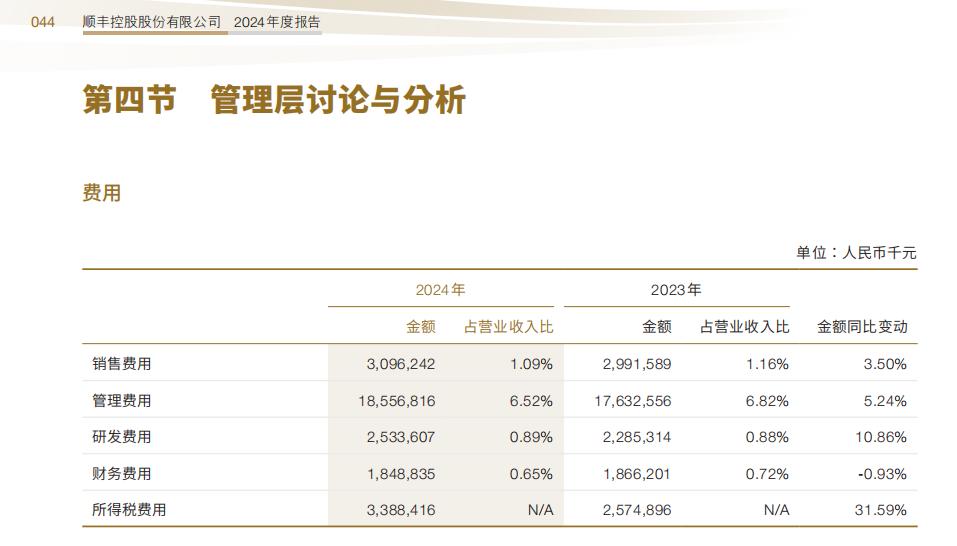Click value 3,388,416 in 所得税费用 row
This screenshot has width=957, height=546.
click(x=401, y=510)
